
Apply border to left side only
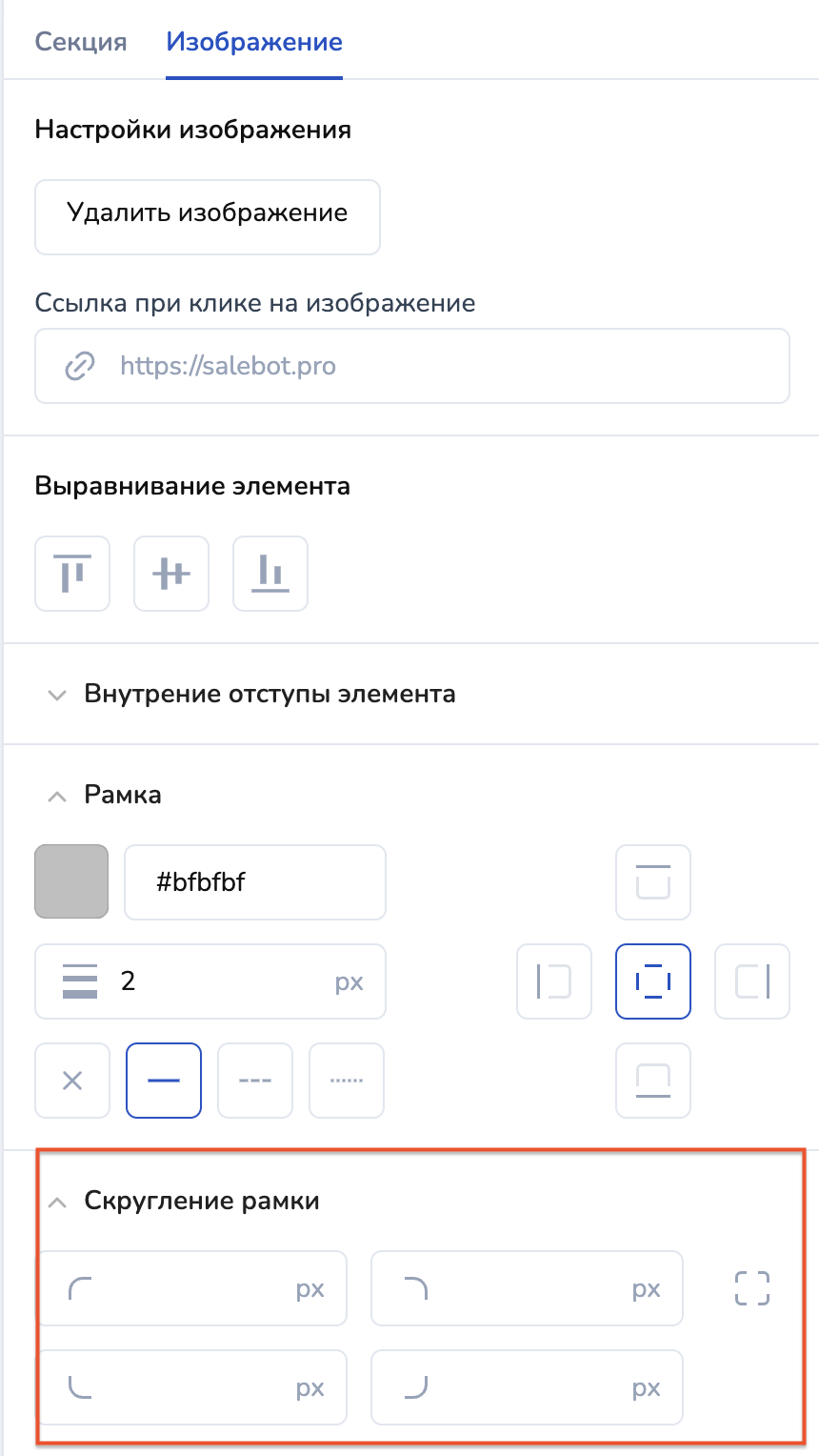click(554, 981)
